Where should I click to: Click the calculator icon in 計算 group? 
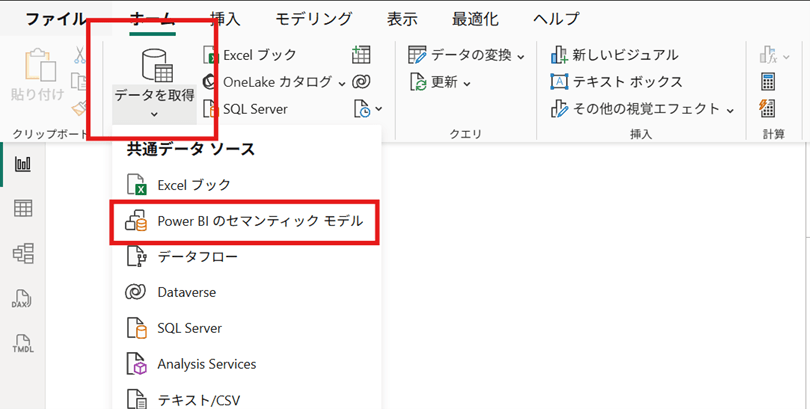click(768, 81)
